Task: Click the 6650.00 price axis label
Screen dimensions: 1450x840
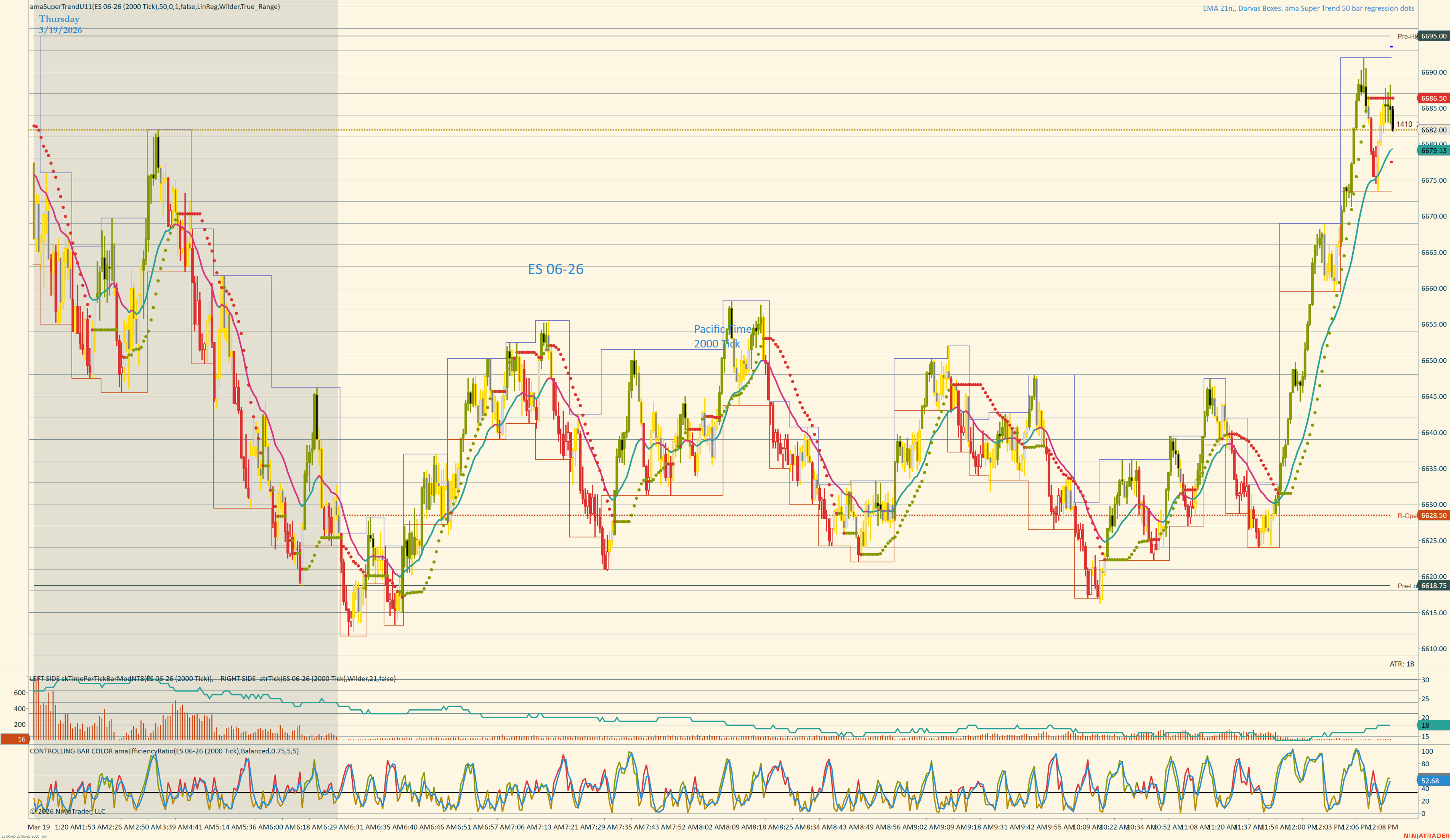Action: tap(1434, 361)
